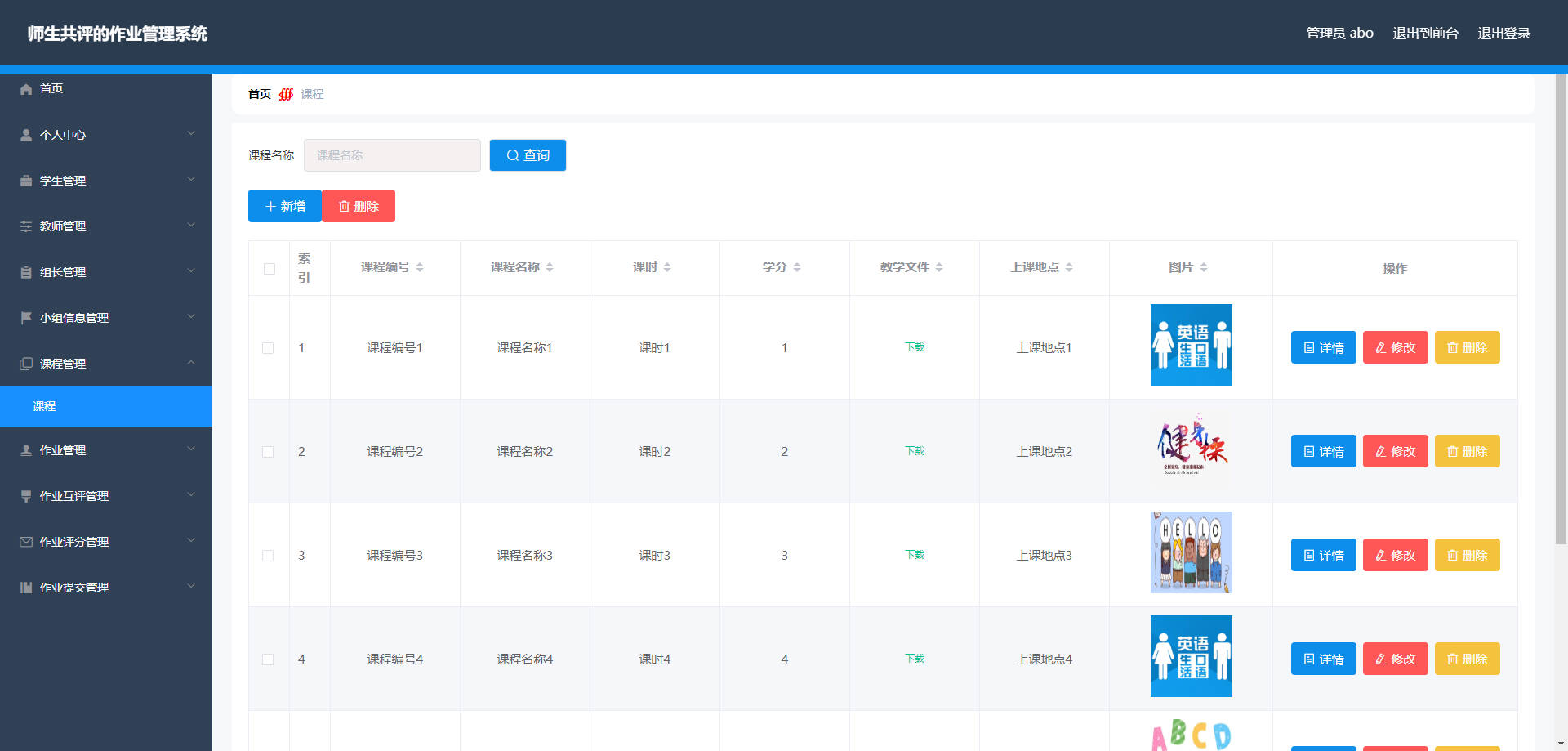Click the 课程管理 copy icon
The image size is (1568, 751).
pyautogui.click(x=26, y=364)
